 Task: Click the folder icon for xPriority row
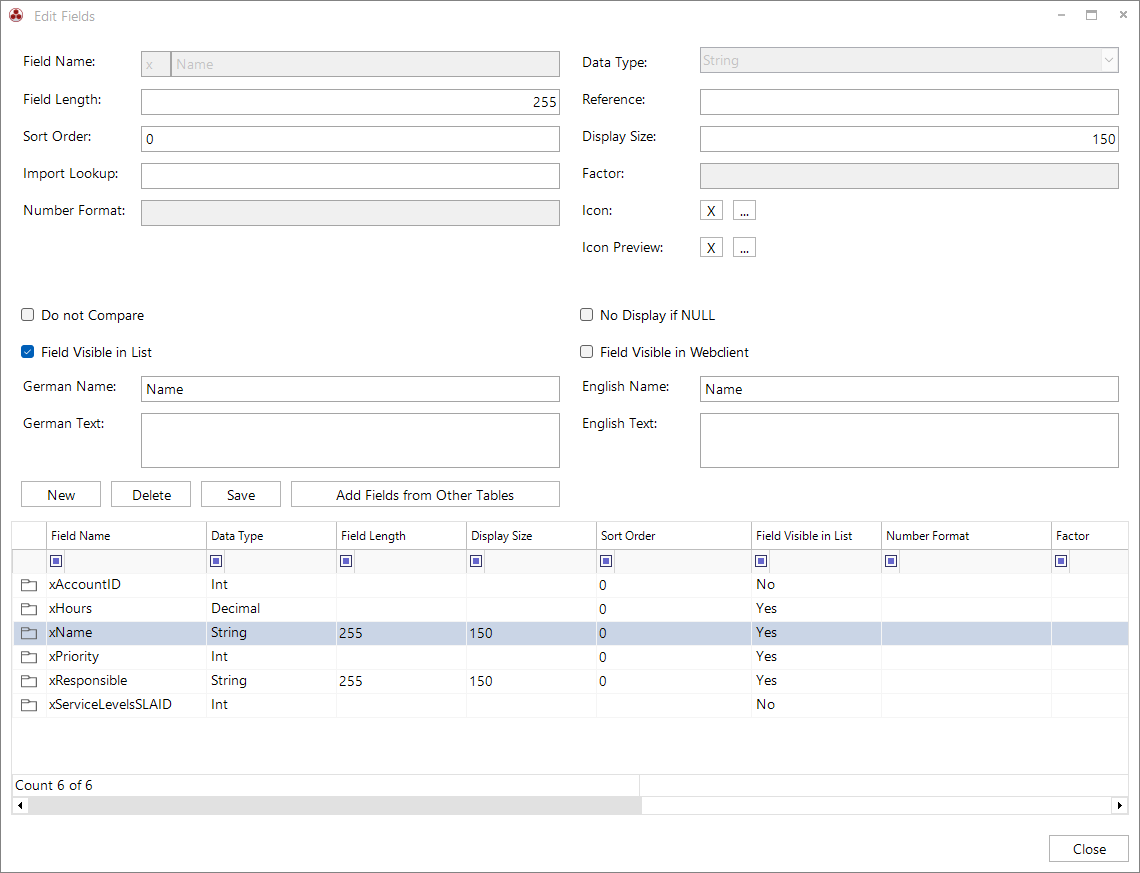[x=29, y=657]
